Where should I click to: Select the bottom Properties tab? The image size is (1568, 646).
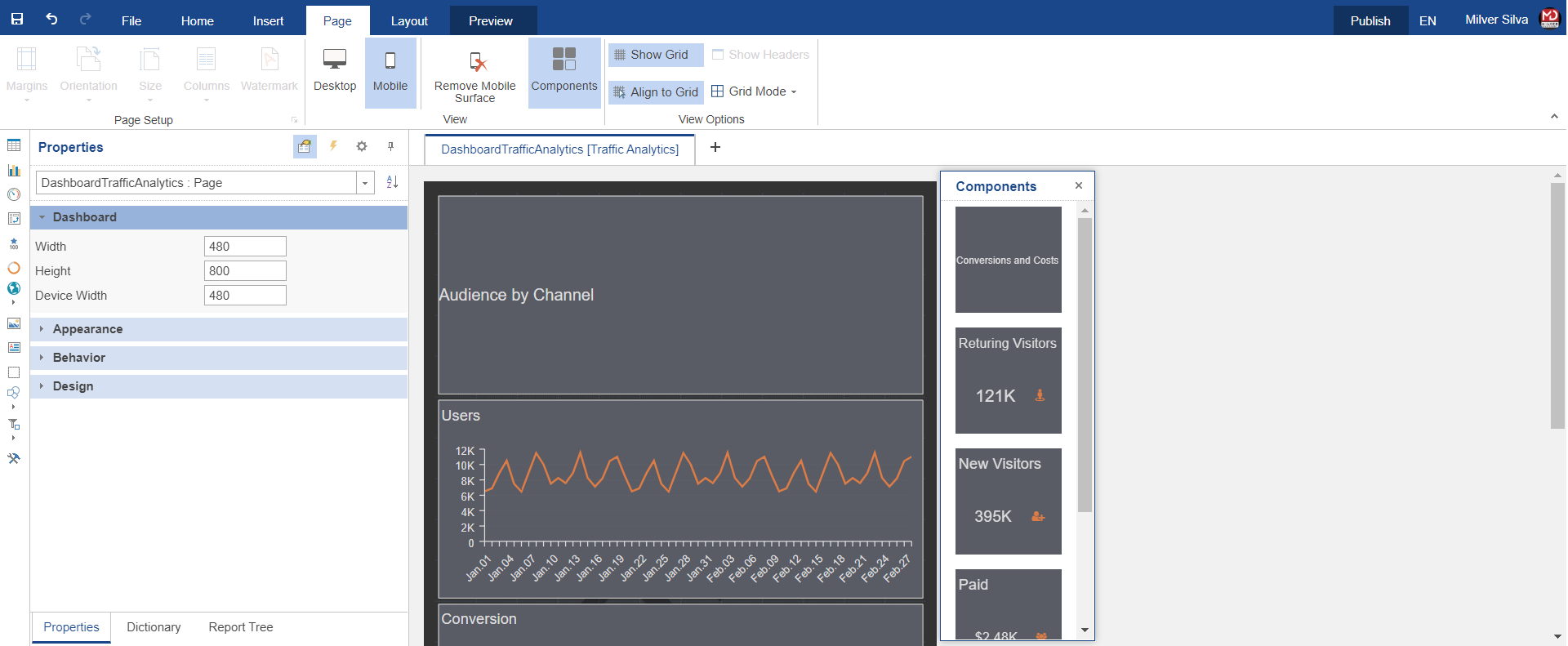pos(71,627)
